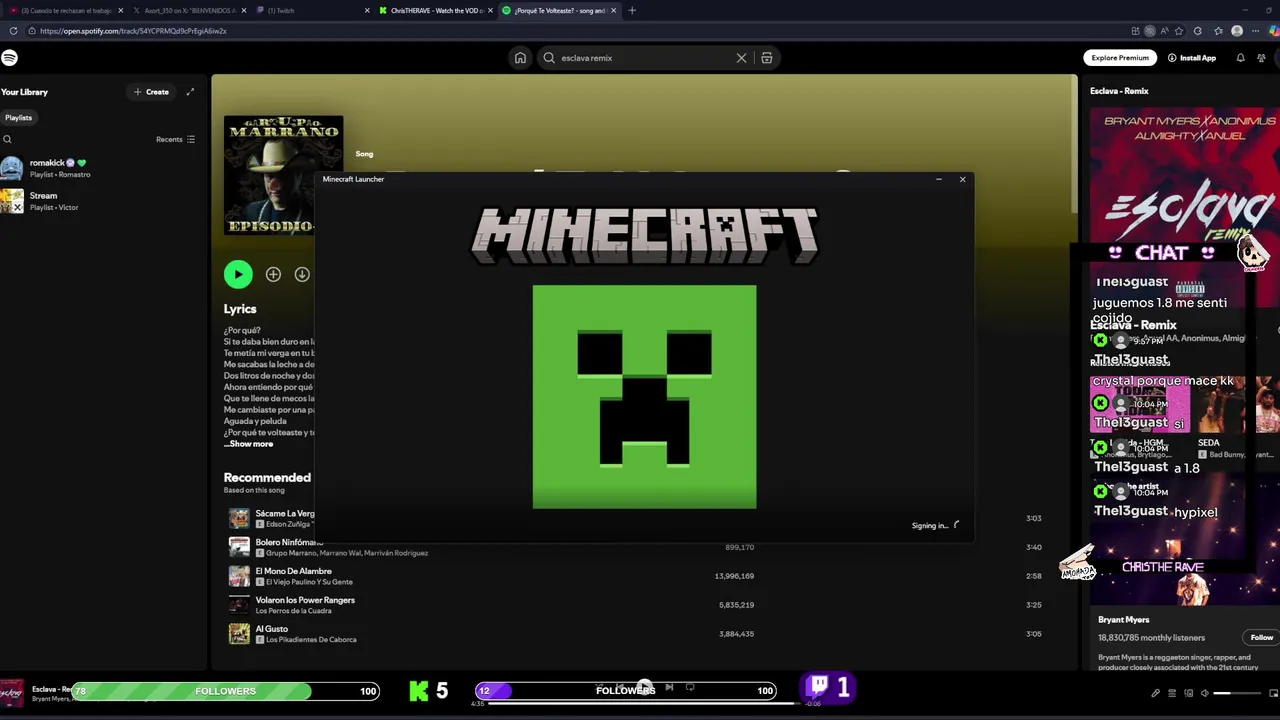Expand Your Library with arrows icon
Image resolution: width=1280 pixels, height=720 pixels.
[190, 92]
